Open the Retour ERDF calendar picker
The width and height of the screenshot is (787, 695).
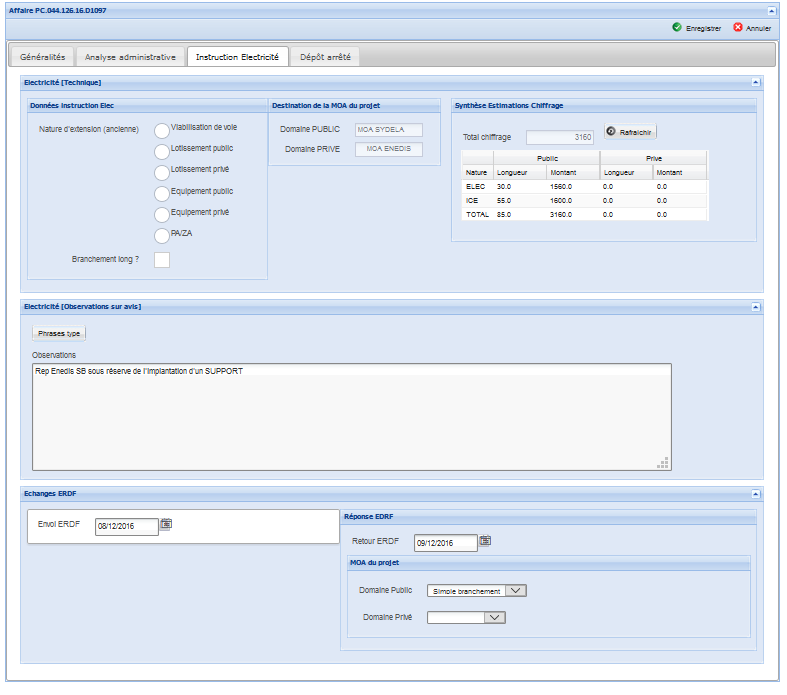(x=485, y=540)
